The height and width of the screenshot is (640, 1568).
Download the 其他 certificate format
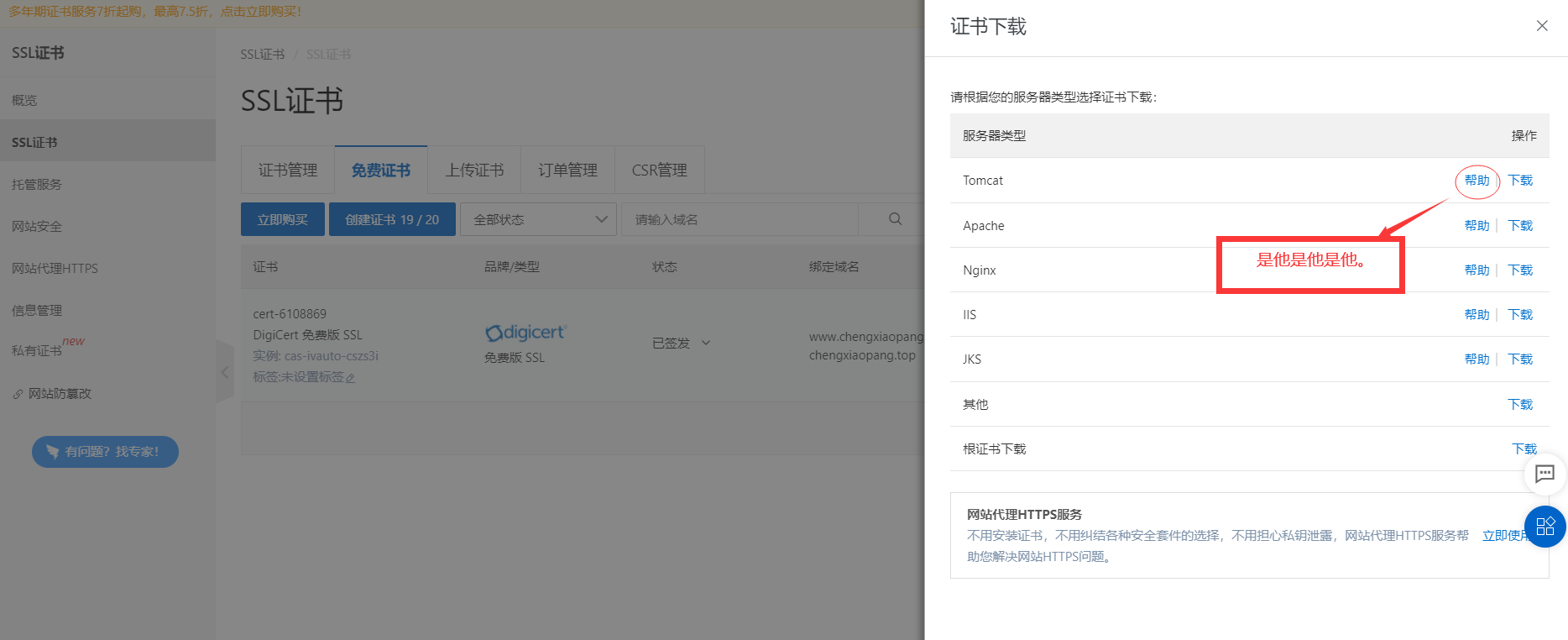pos(1520,405)
